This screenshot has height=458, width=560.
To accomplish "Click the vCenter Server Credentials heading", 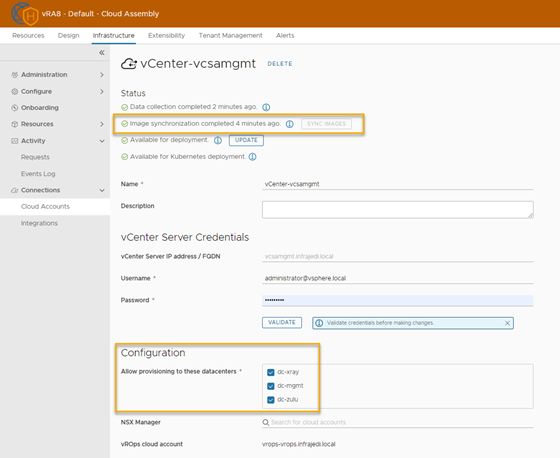I will 185,237.
